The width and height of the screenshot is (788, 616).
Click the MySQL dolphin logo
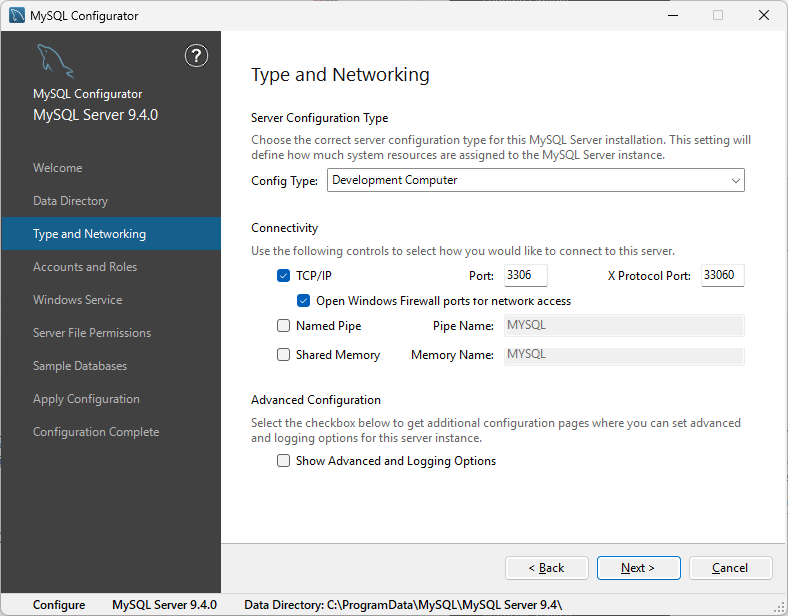coord(55,62)
